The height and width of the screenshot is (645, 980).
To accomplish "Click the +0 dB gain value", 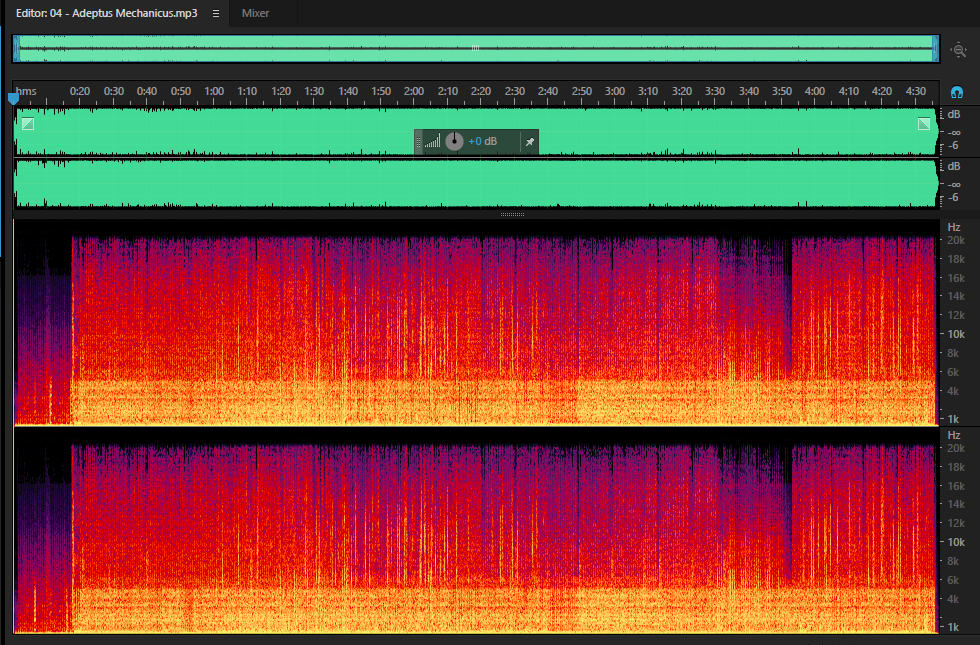I will click(x=482, y=141).
